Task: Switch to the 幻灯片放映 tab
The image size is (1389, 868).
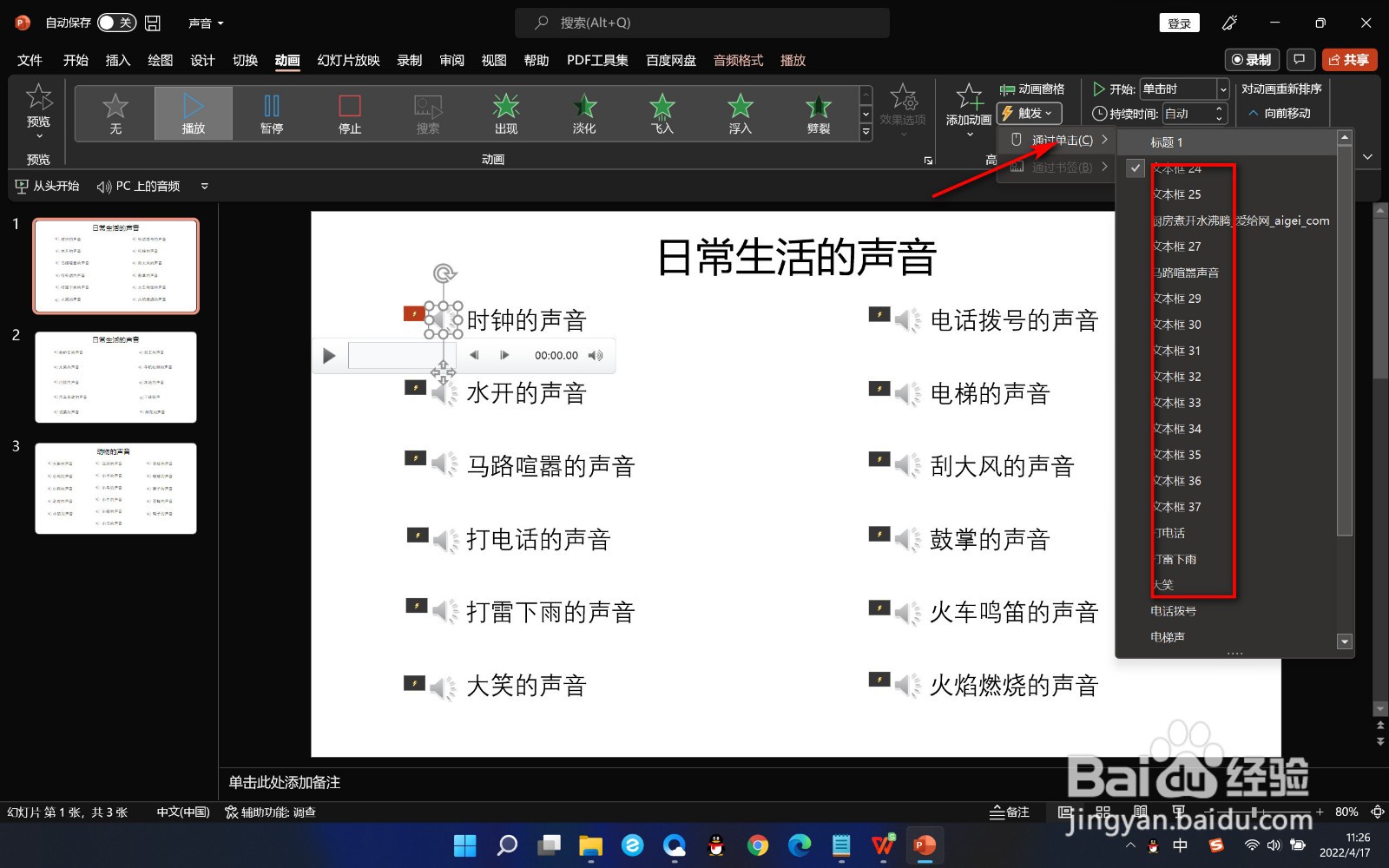Action: pos(348,60)
